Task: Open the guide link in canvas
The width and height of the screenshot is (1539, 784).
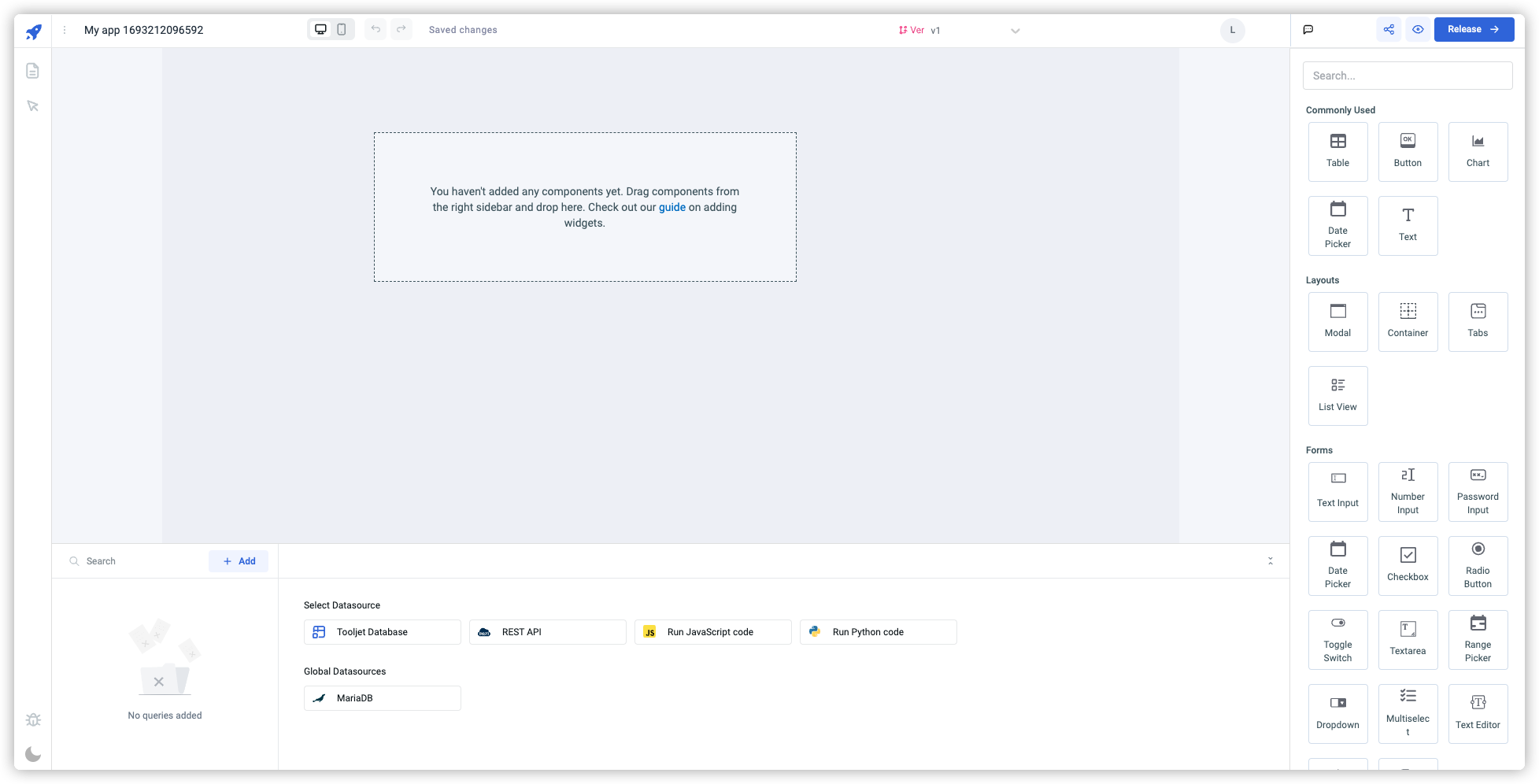Action: tap(671, 207)
